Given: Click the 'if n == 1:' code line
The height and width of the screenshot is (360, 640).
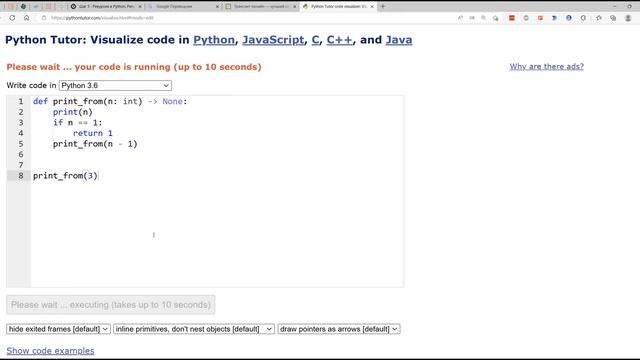Looking at the screenshot, I should [x=78, y=122].
